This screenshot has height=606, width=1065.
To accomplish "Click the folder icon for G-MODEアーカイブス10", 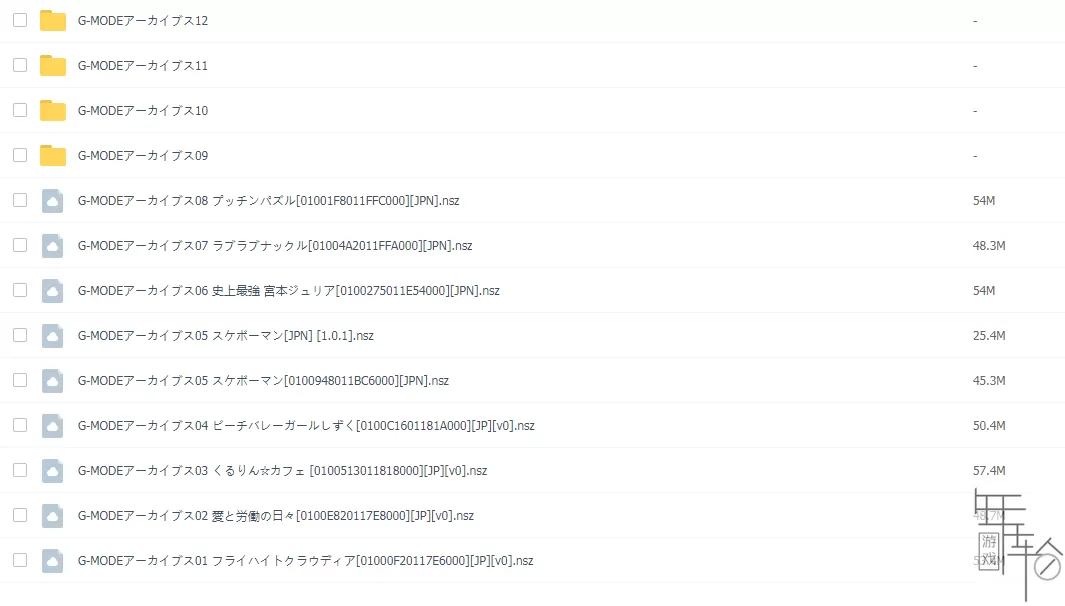I will pos(53,111).
